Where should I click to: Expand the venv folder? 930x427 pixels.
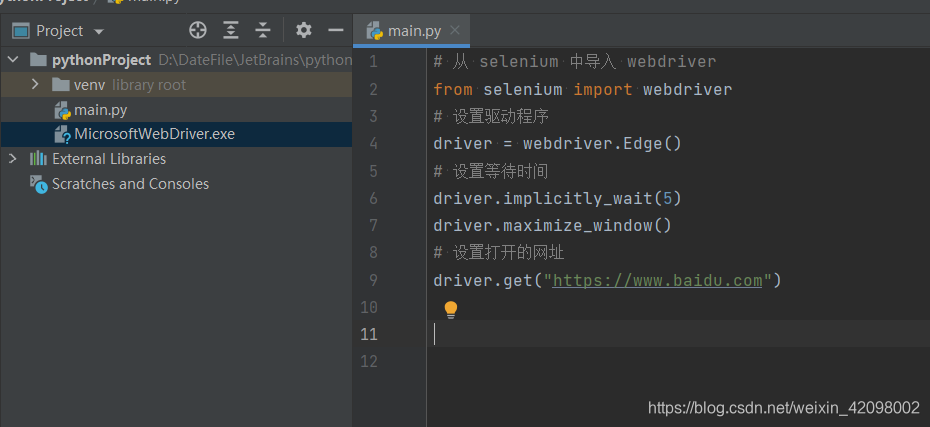tap(35, 85)
